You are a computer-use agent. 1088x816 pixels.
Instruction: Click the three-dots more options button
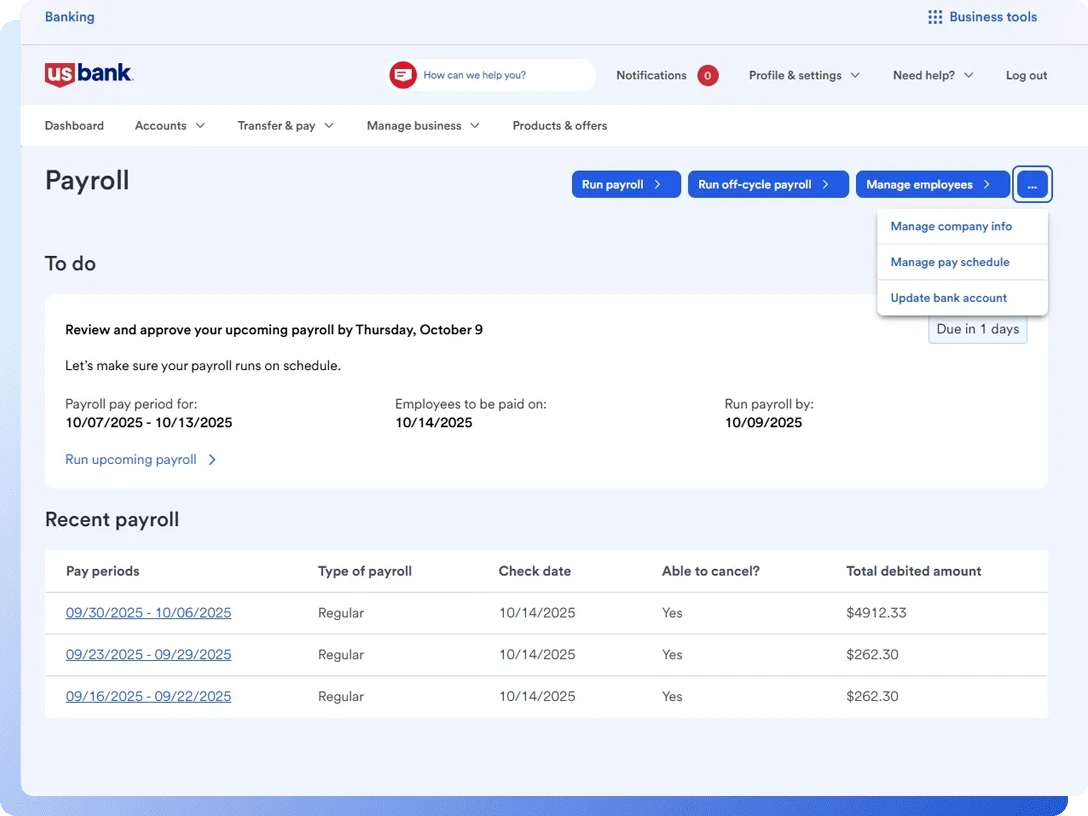tap(1032, 185)
